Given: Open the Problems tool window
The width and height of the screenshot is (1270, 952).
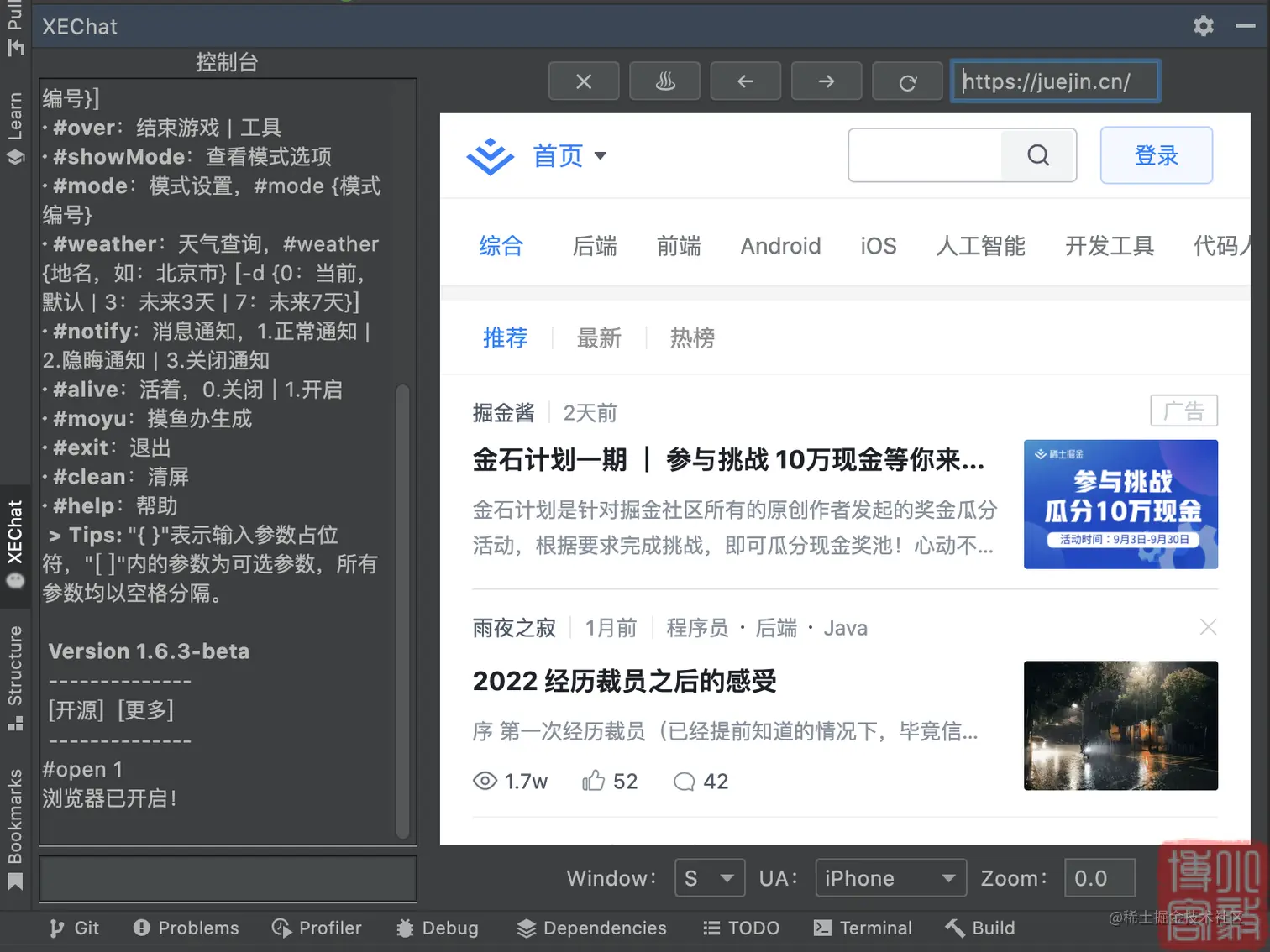Looking at the screenshot, I should (186, 928).
